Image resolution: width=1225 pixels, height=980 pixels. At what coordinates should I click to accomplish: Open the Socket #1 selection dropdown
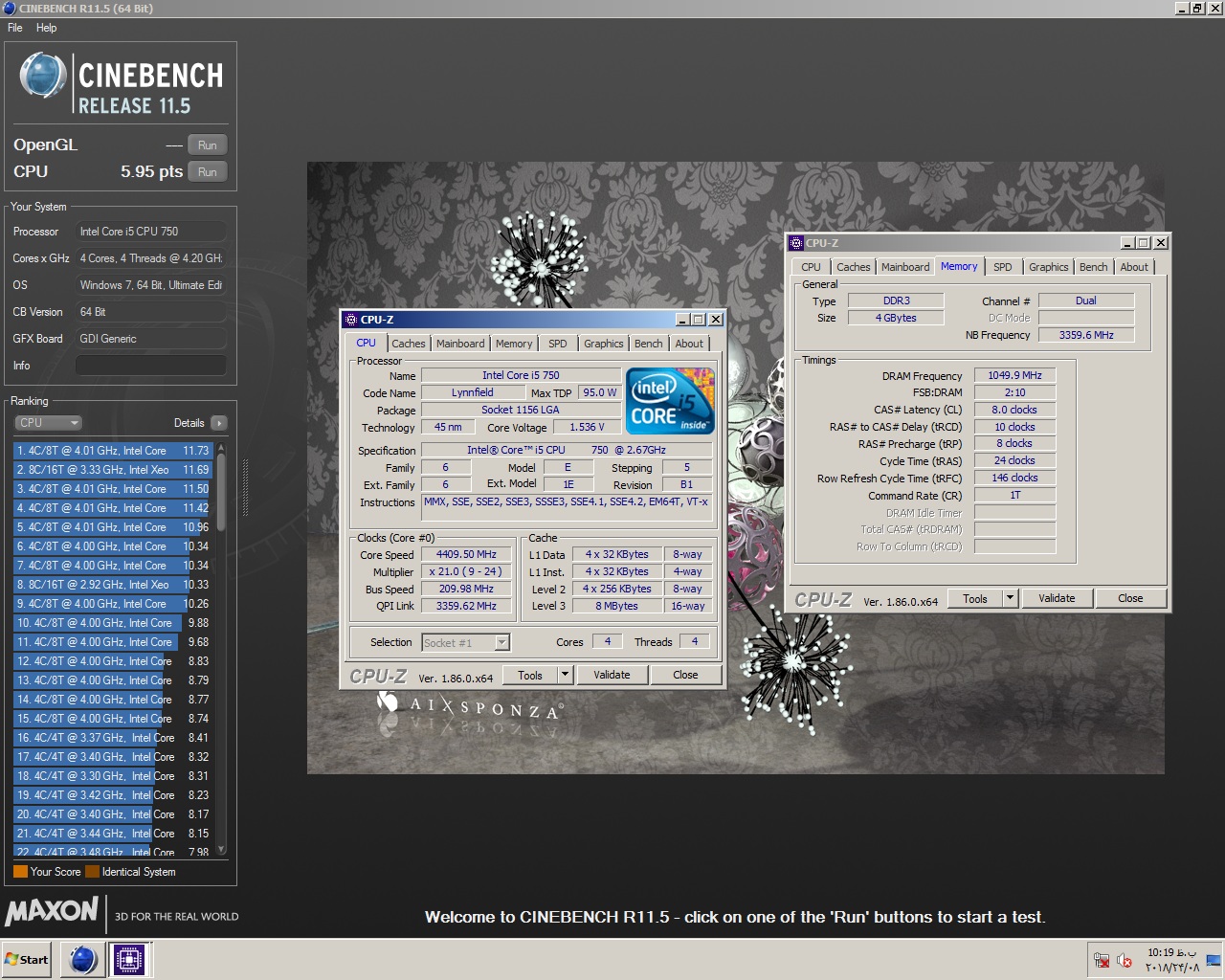[x=465, y=642]
